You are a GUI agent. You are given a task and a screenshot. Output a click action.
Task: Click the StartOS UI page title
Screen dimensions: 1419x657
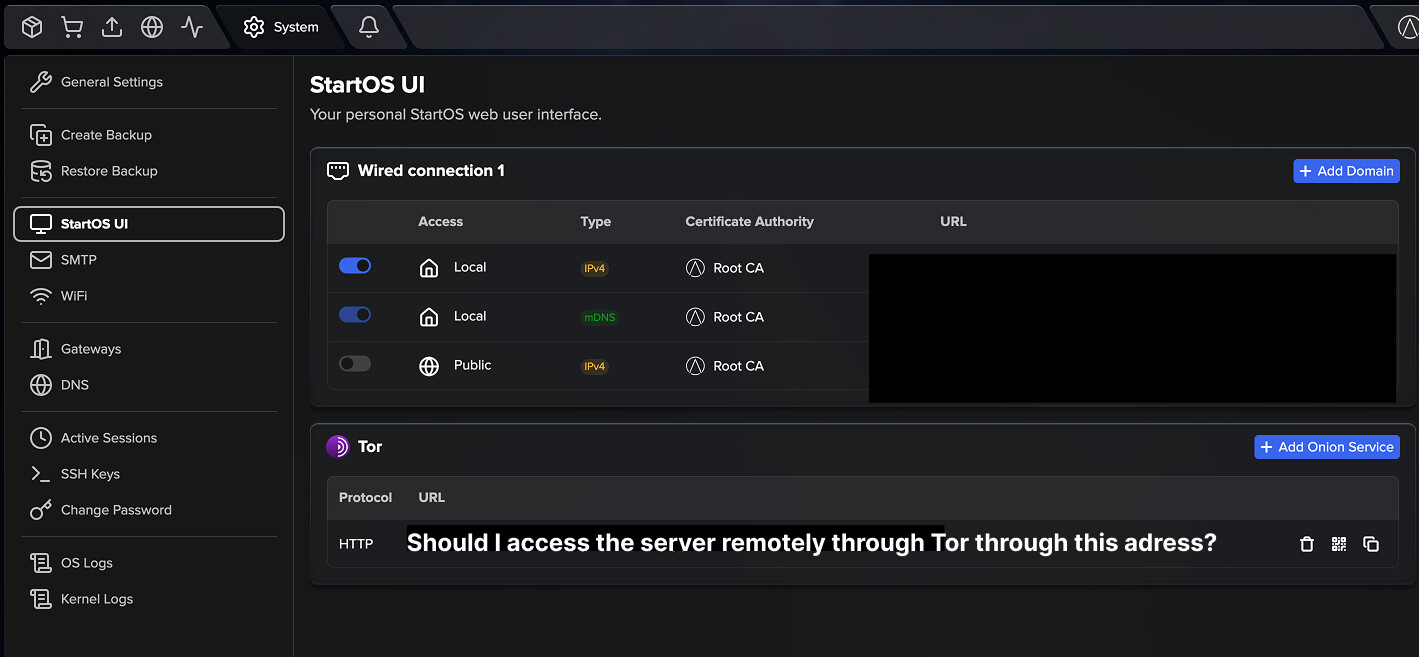point(368,85)
